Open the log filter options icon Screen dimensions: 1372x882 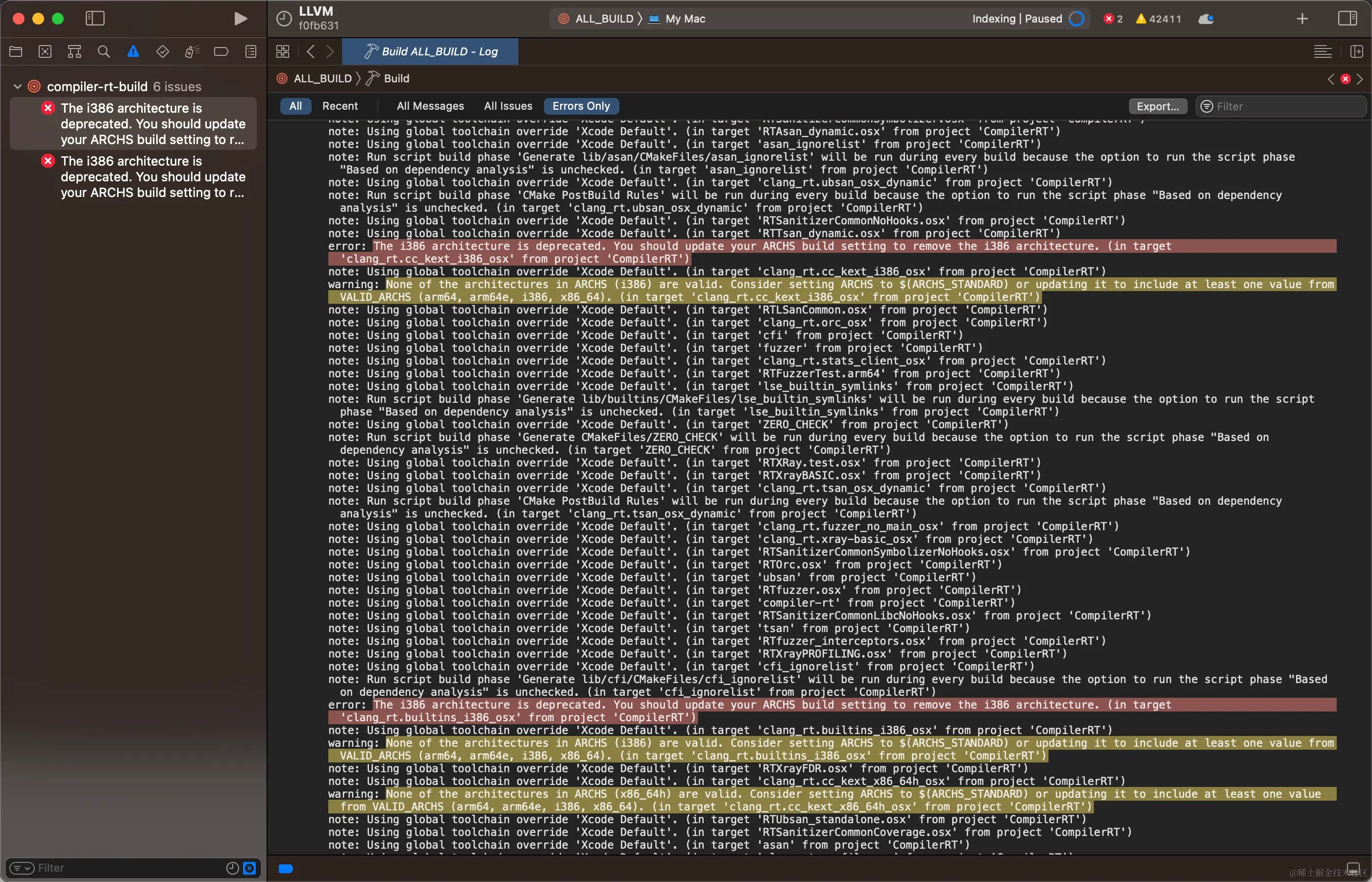coord(1206,106)
